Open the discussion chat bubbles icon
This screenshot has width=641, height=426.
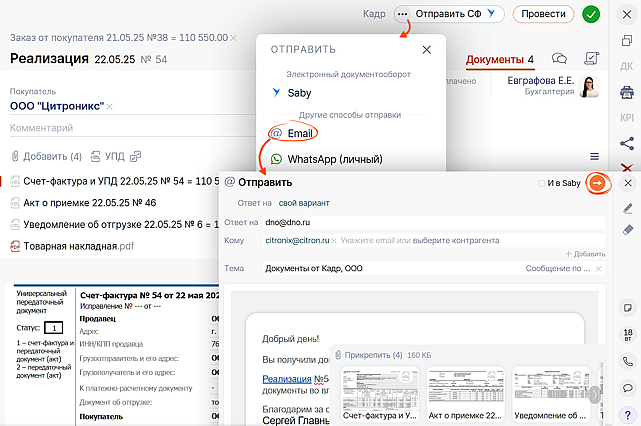pos(560,59)
